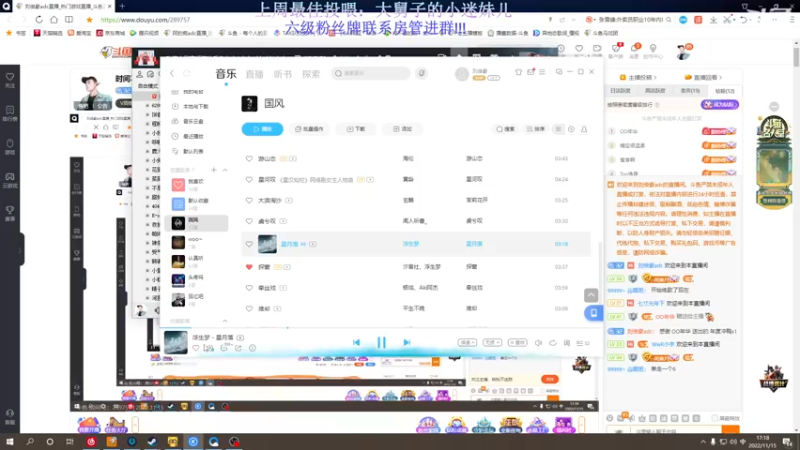Screen dimensions: 800x450
Task: Favorite the song 游山恋
Action: click(249, 159)
